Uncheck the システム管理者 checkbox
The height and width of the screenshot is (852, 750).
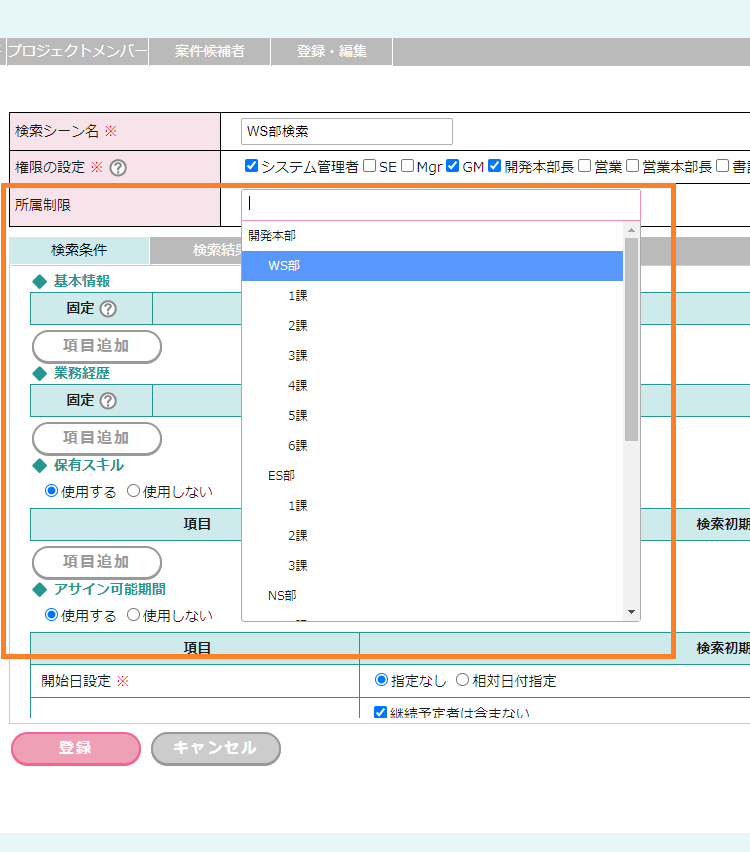[252, 167]
